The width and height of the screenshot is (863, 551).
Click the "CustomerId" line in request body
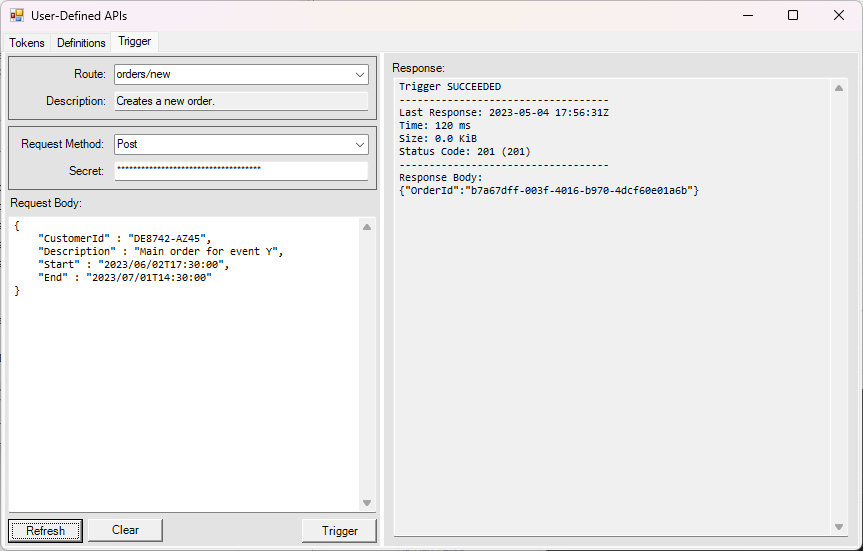(x=124, y=238)
